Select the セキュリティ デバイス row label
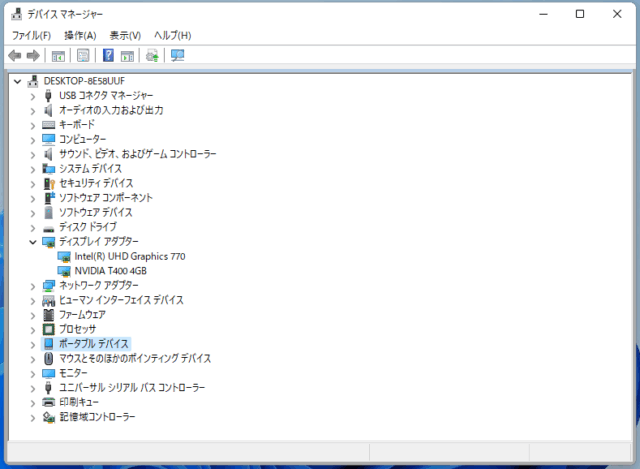The image size is (640, 469). [x=96, y=183]
